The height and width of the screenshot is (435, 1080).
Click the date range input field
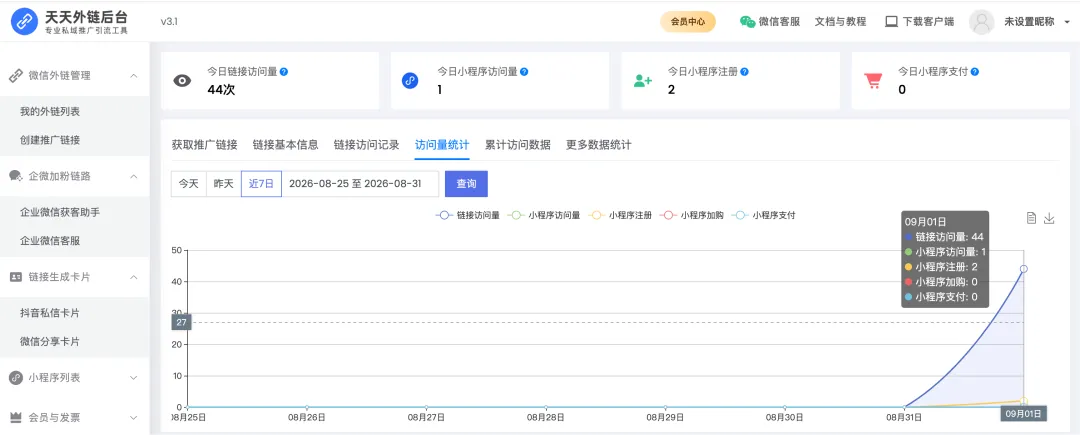360,184
